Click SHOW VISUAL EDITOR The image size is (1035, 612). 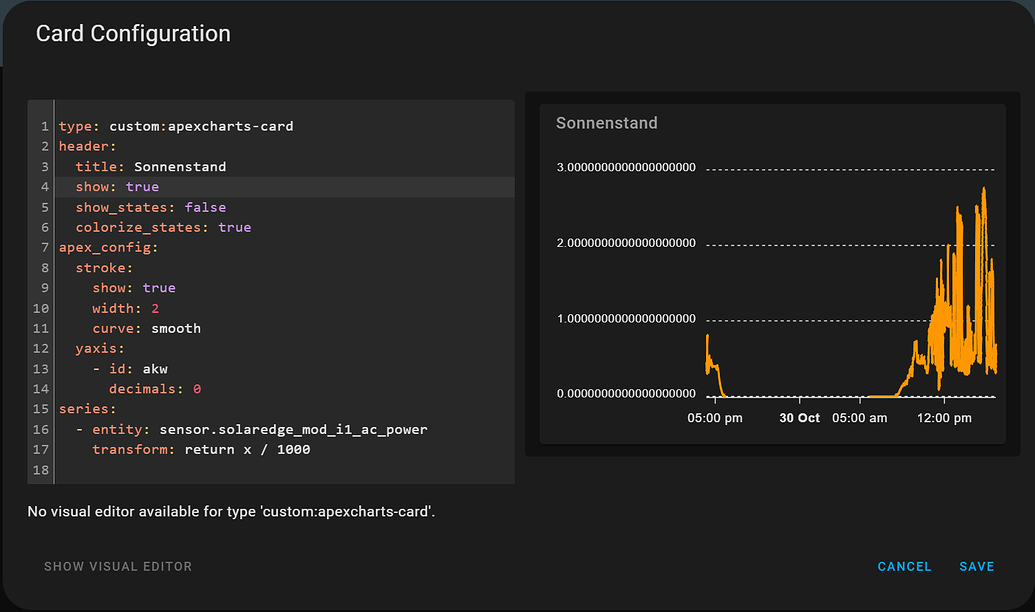tap(118, 566)
